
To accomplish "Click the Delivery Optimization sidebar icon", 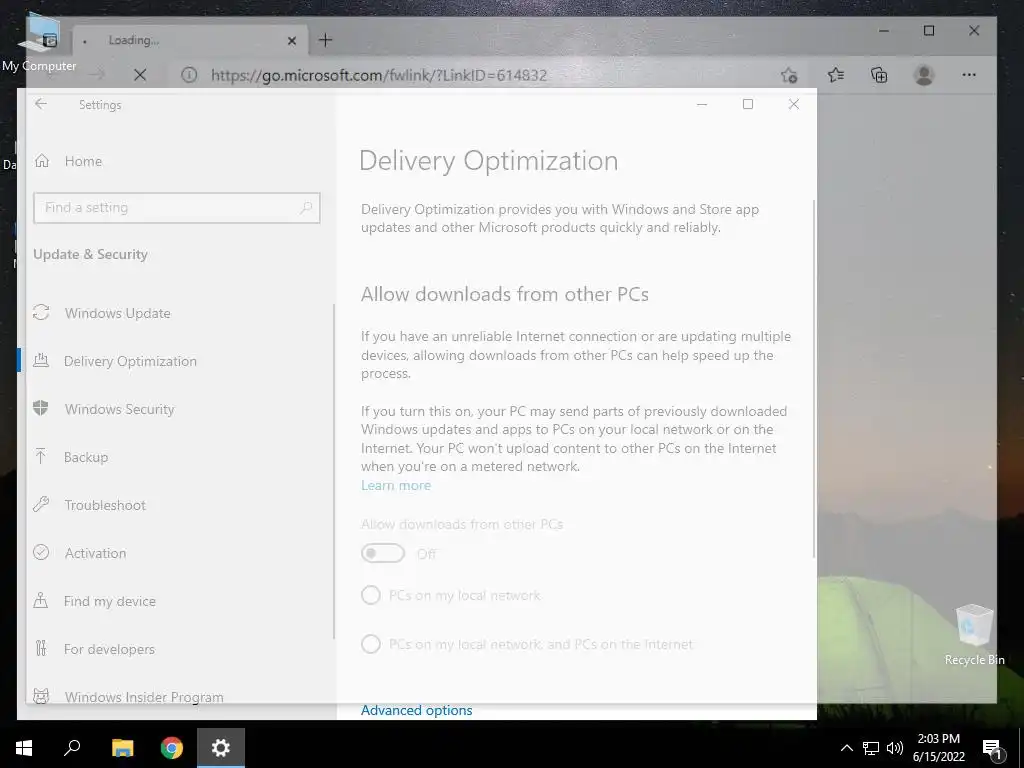I will (x=41, y=360).
